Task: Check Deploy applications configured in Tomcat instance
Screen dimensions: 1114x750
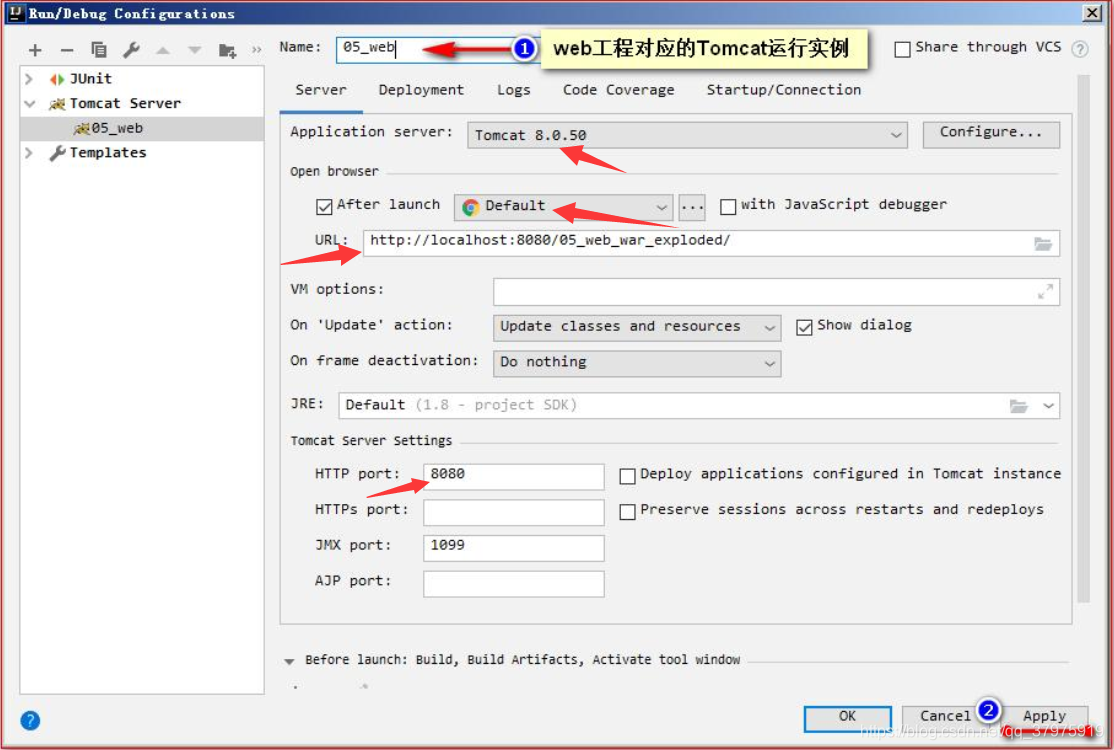Action: (627, 476)
